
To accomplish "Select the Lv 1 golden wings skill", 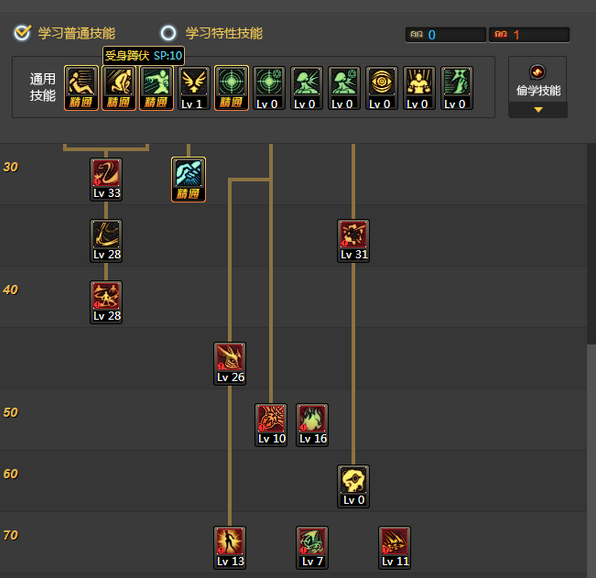I will tap(194, 88).
